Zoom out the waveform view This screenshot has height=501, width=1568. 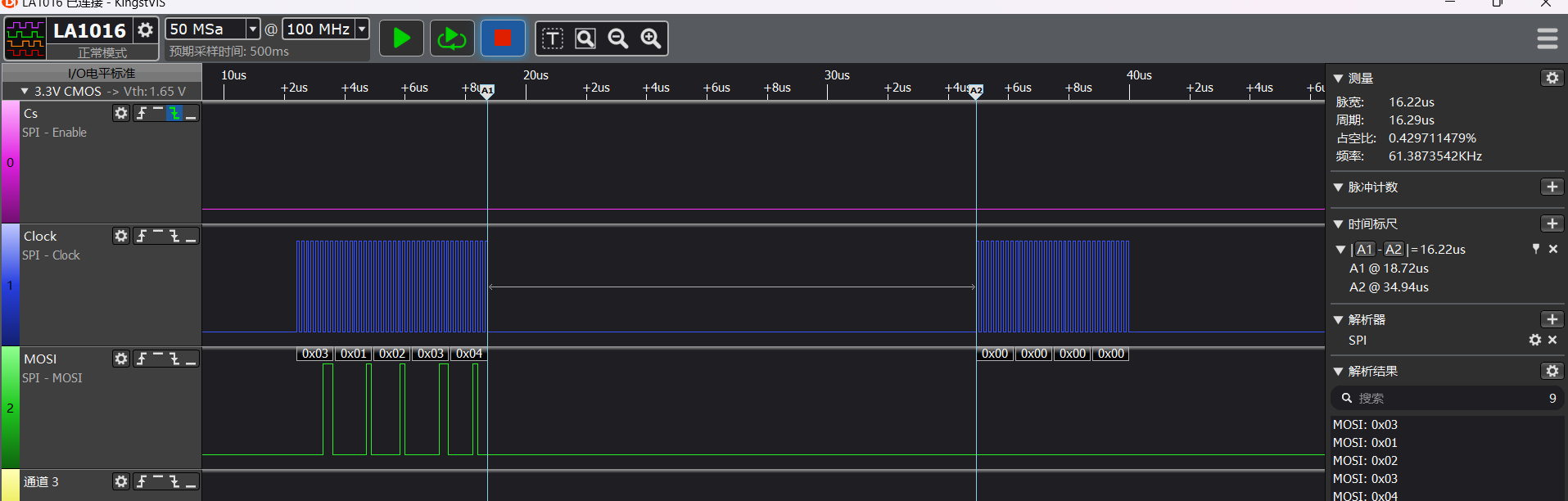click(x=618, y=38)
